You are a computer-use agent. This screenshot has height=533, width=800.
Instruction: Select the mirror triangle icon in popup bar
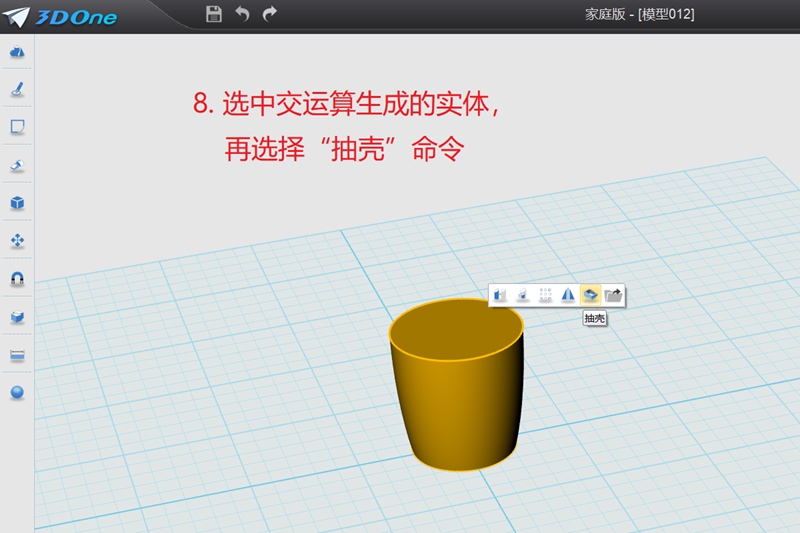tap(568, 295)
